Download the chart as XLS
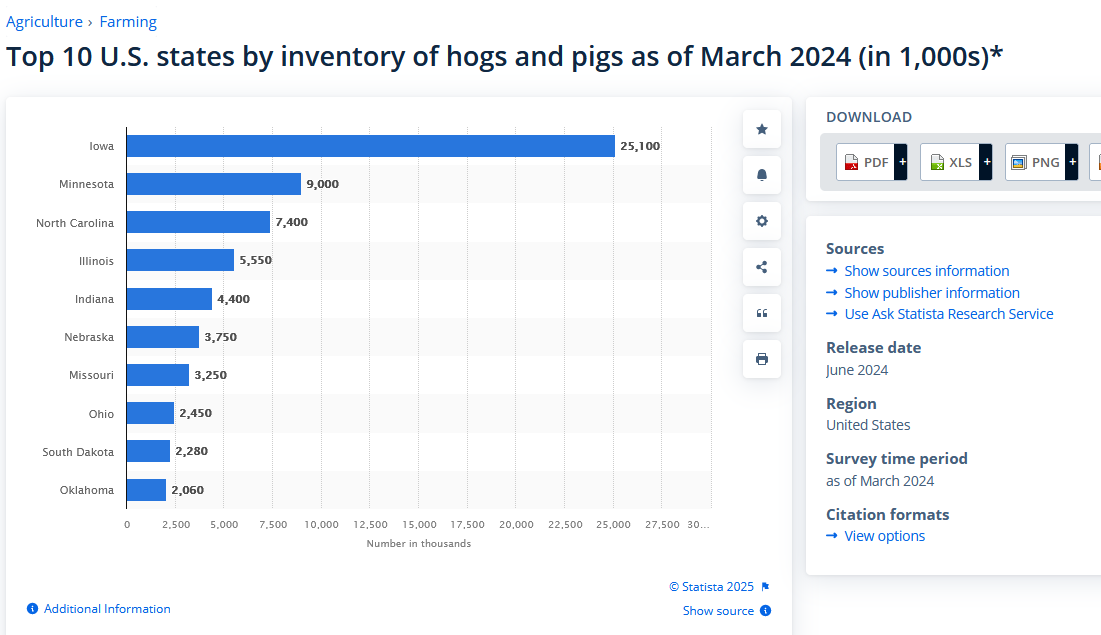The width and height of the screenshot is (1101, 635). 950,162
